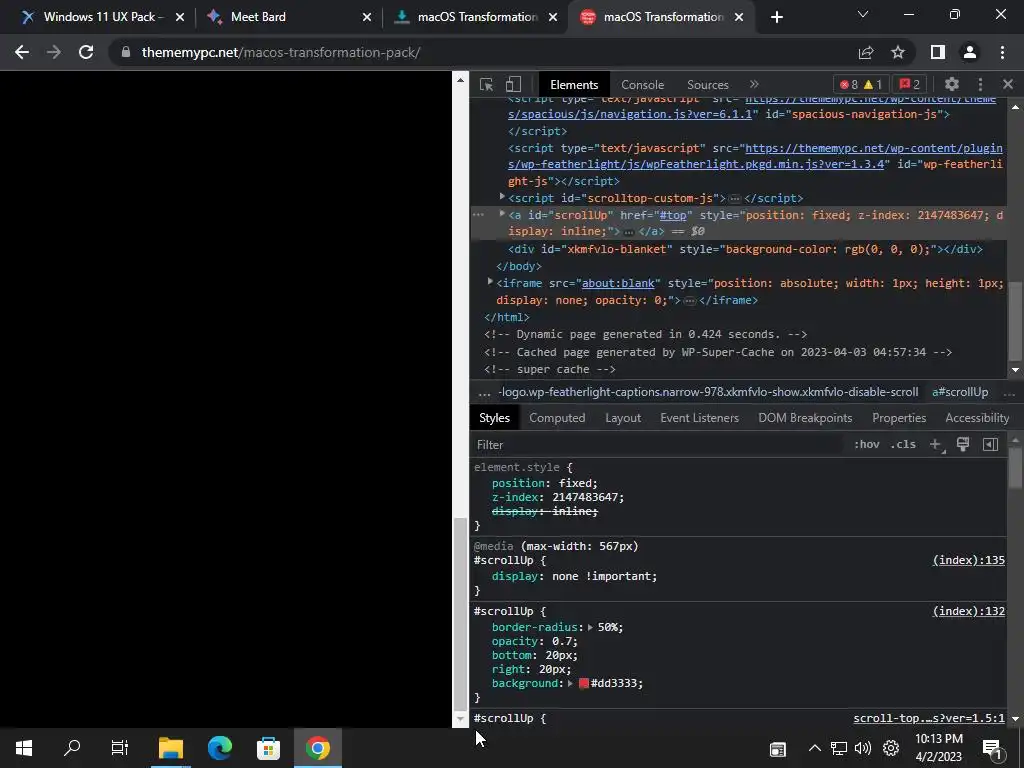Go back to the previous page
The image size is (1024, 768).
coord(22,52)
